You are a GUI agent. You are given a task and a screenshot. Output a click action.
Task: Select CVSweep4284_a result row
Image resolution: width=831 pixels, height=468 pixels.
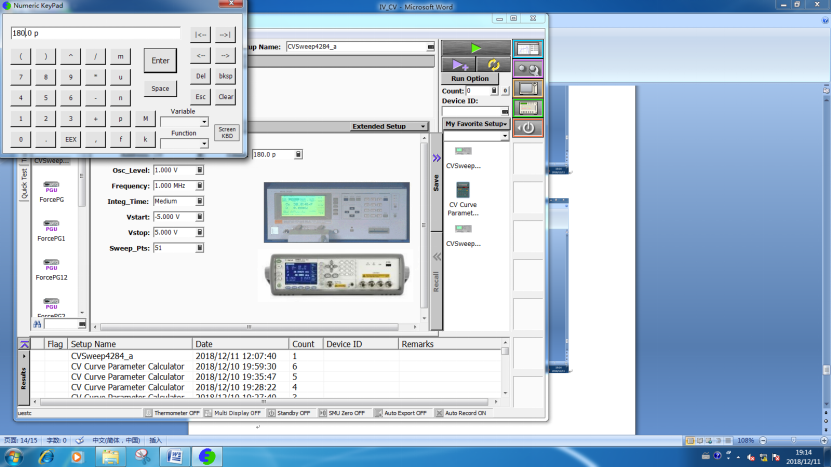pos(265,356)
